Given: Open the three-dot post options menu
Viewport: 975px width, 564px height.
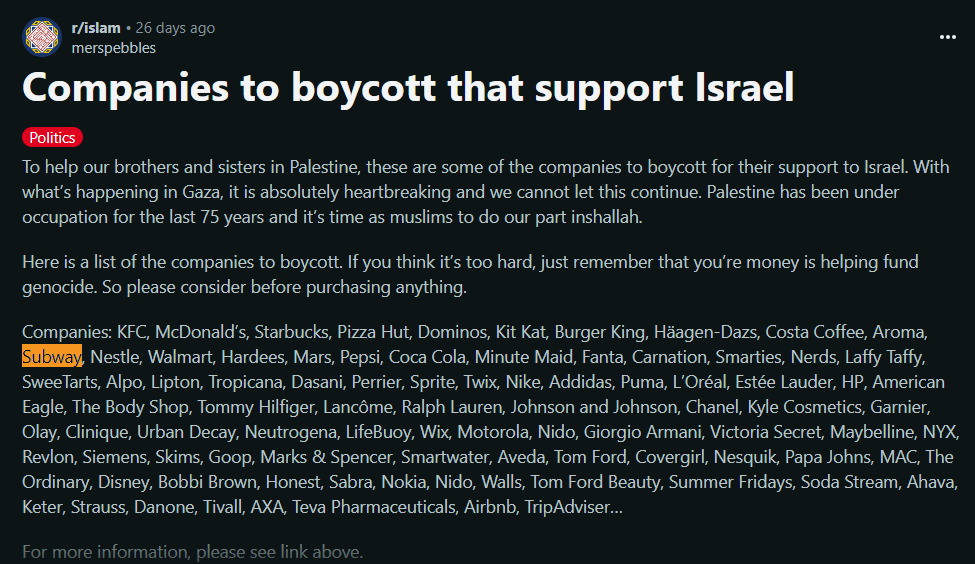Looking at the screenshot, I should (948, 37).
